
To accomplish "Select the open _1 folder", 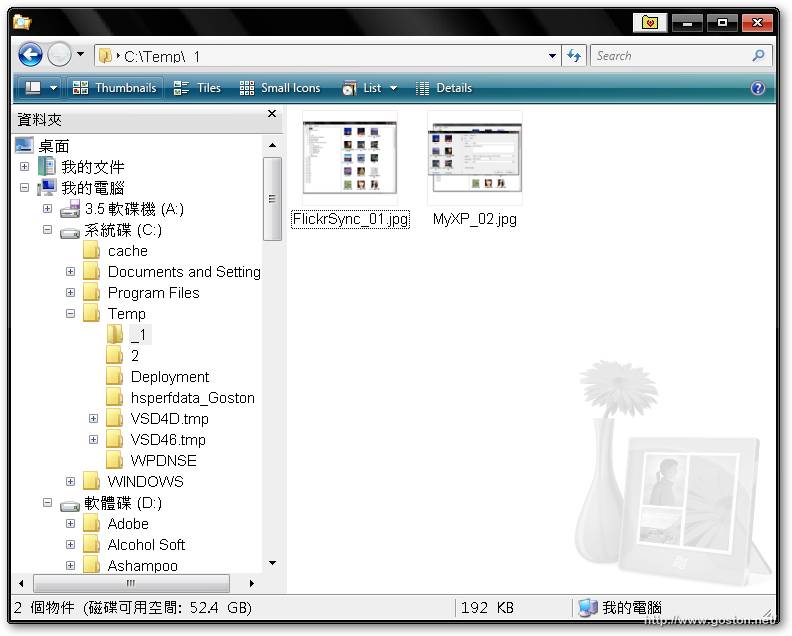I will 140,334.
